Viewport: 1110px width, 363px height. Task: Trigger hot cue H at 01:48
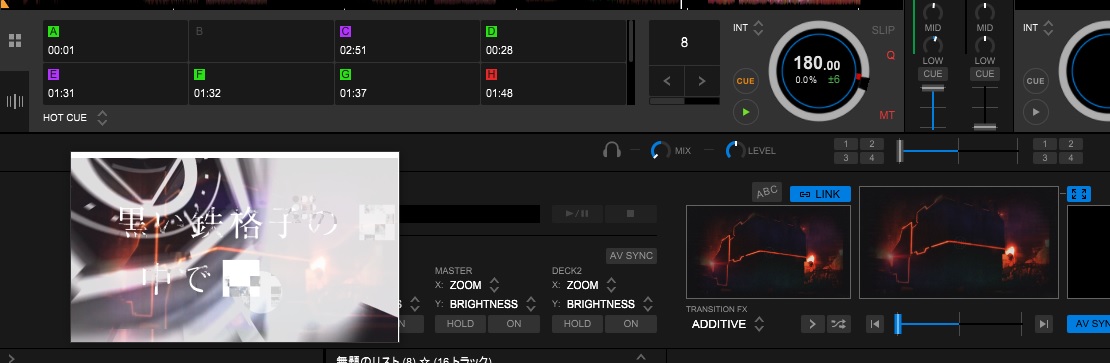click(x=553, y=83)
